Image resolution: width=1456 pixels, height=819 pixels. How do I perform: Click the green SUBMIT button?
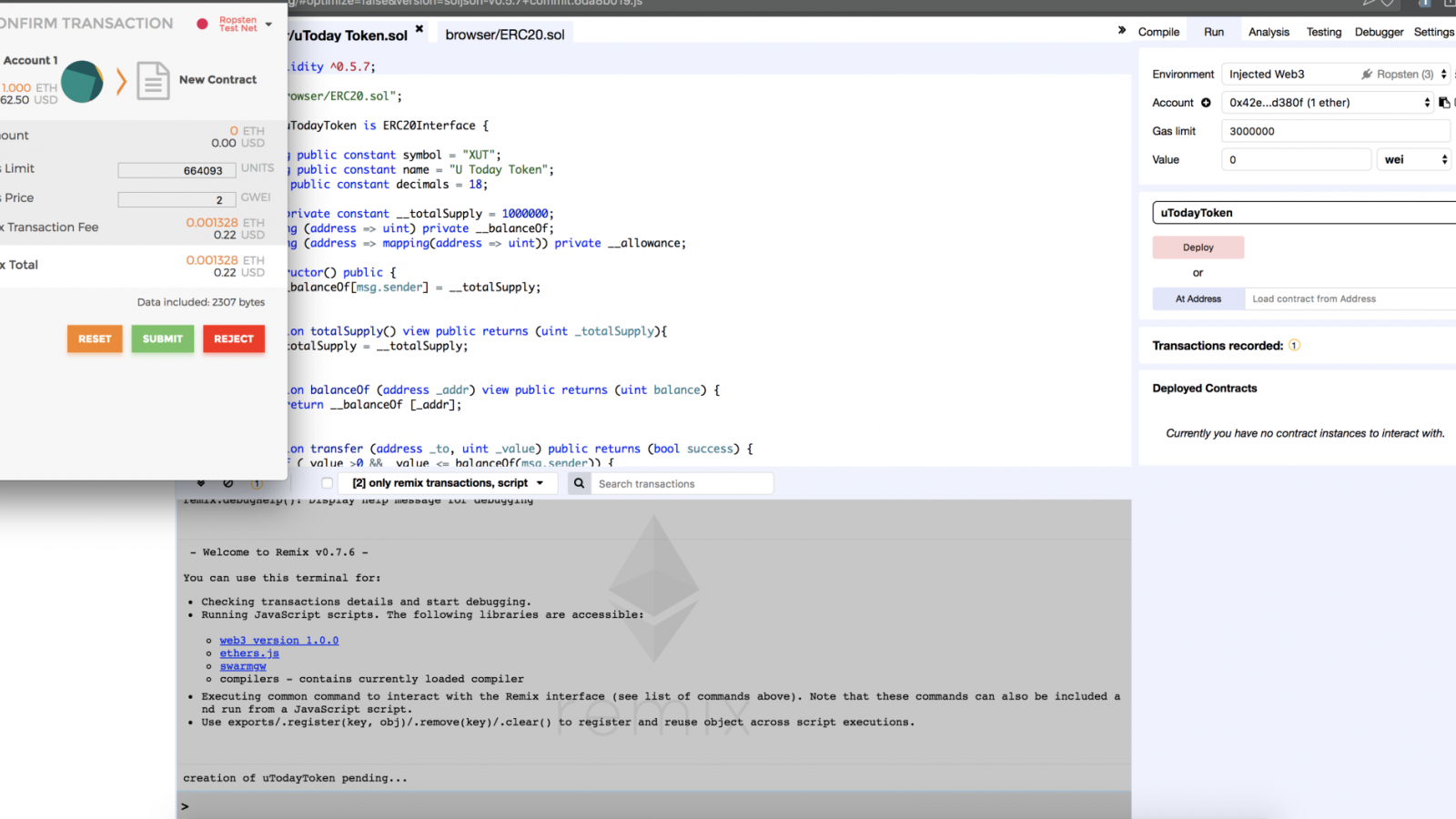coord(163,339)
